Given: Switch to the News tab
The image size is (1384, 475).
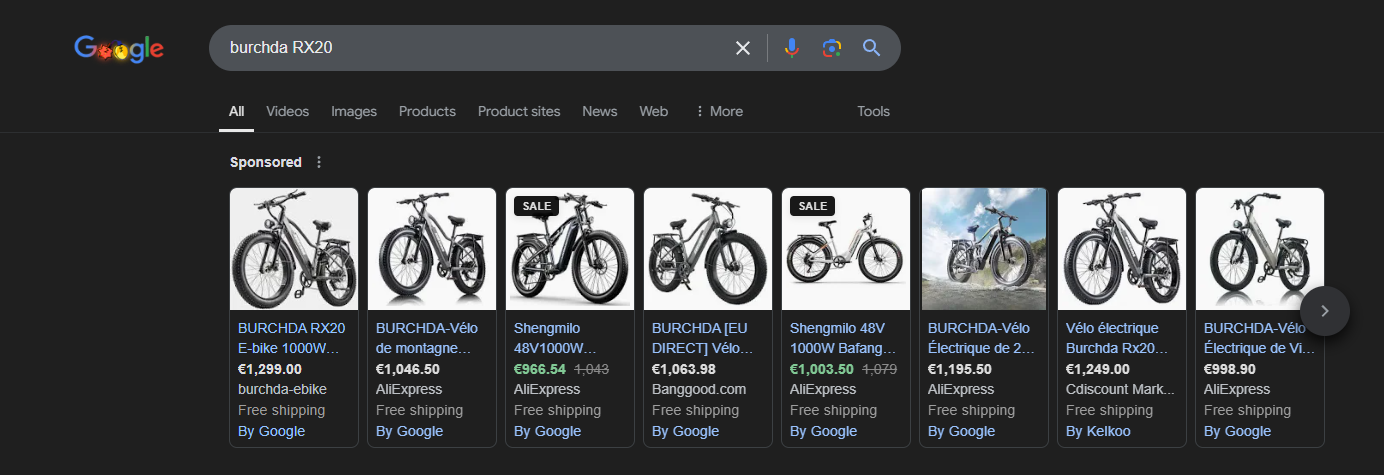Looking at the screenshot, I should (600, 111).
